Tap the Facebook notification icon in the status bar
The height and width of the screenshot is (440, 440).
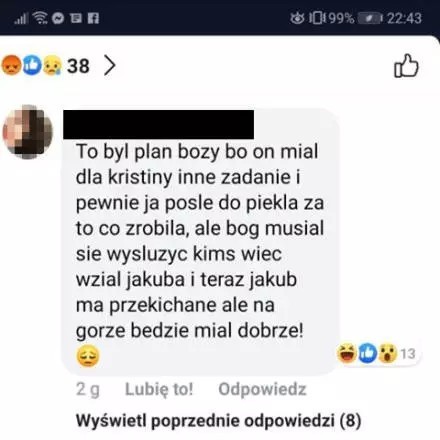point(93,18)
